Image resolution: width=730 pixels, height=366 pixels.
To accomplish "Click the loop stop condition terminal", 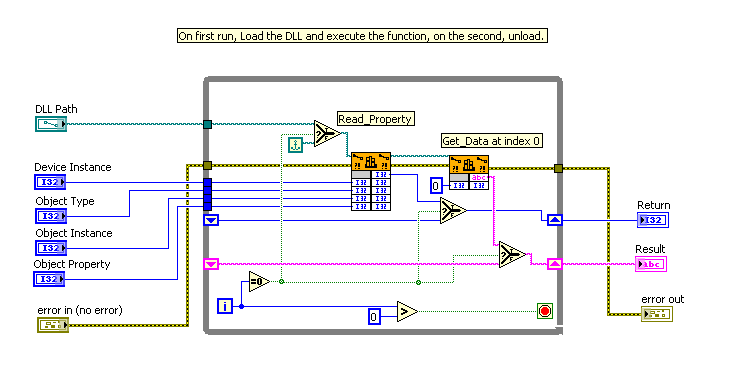I will coord(545,311).
